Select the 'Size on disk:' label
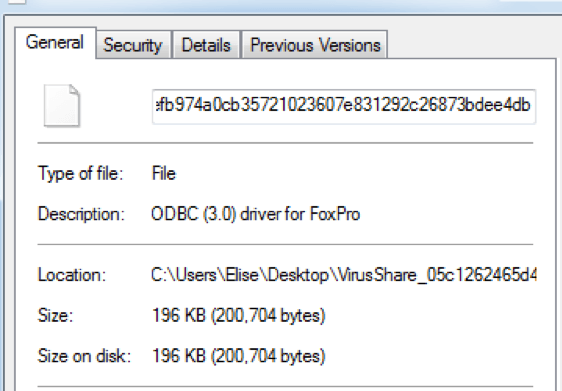Viewport: 562px width, 391px height. pyautogui.click(x=85, y=356)
